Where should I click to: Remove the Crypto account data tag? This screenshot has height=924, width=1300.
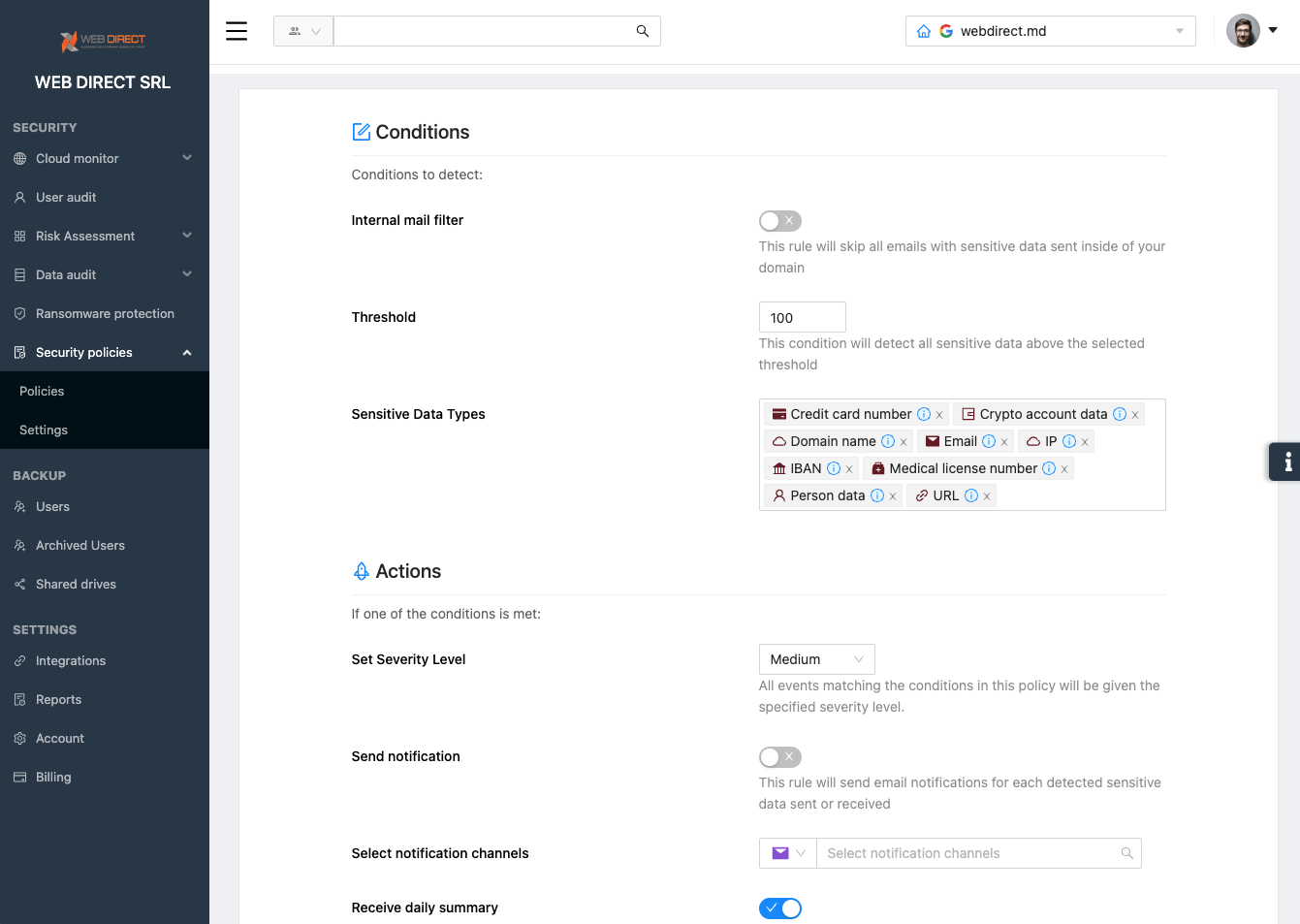pos(1135,415)
